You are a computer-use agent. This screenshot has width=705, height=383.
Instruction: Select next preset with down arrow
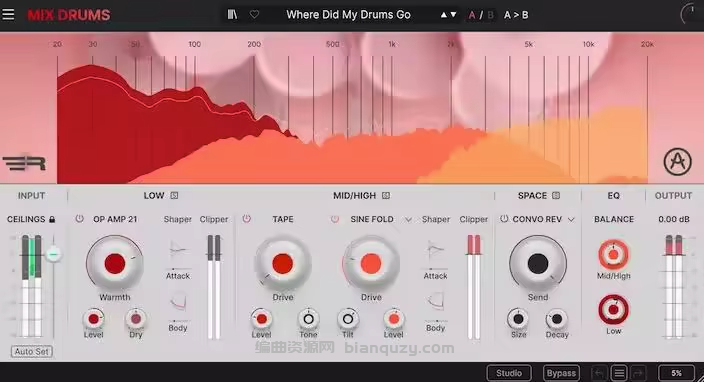tap(454, 15)
